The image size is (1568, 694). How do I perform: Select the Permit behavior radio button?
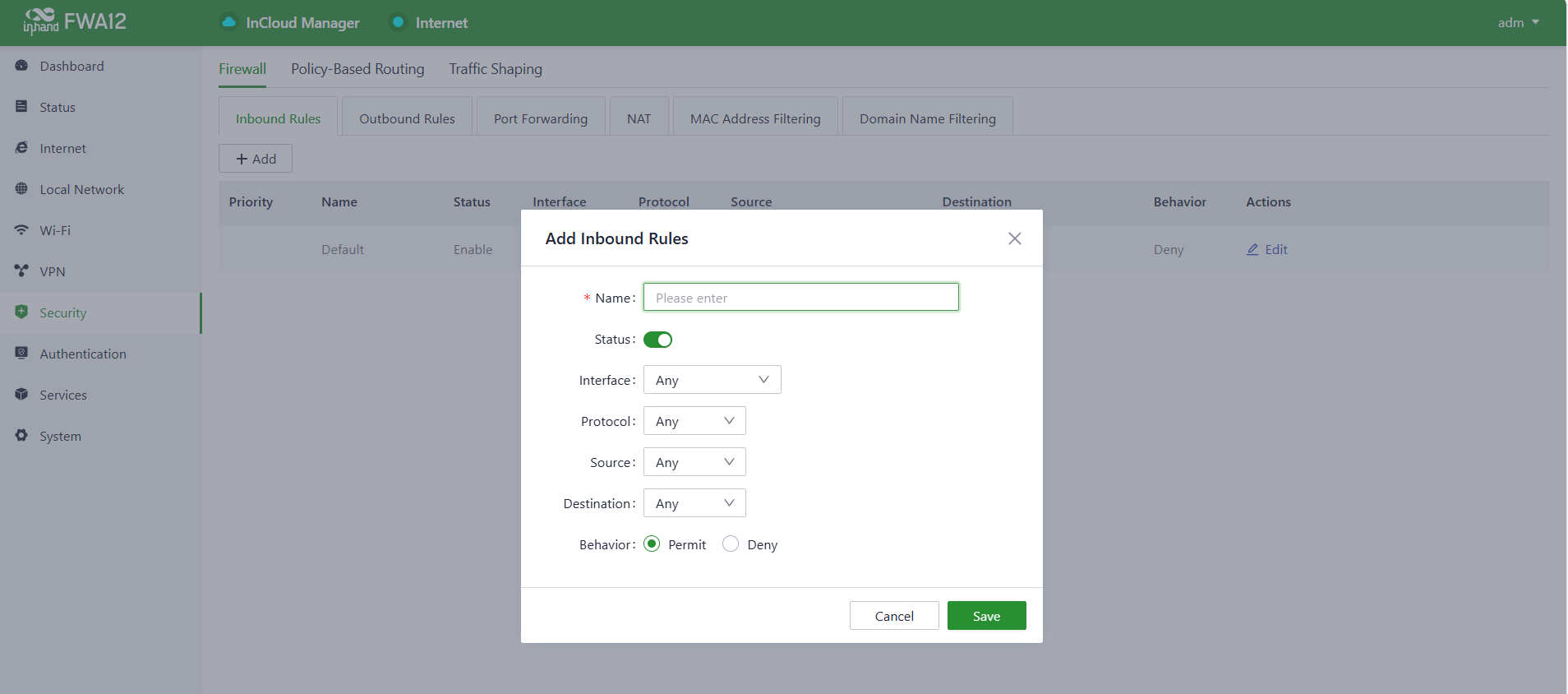tap(652, 544)
